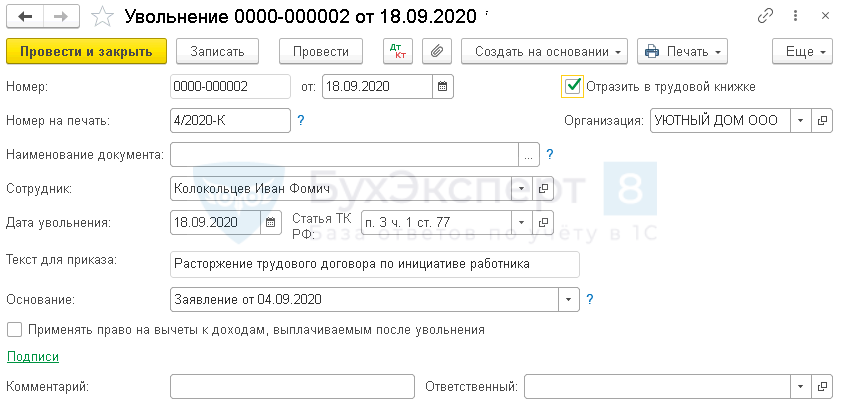Copy the document link using chain icon
The width and height of the screenshot is (851, 406).
point(767,17)
